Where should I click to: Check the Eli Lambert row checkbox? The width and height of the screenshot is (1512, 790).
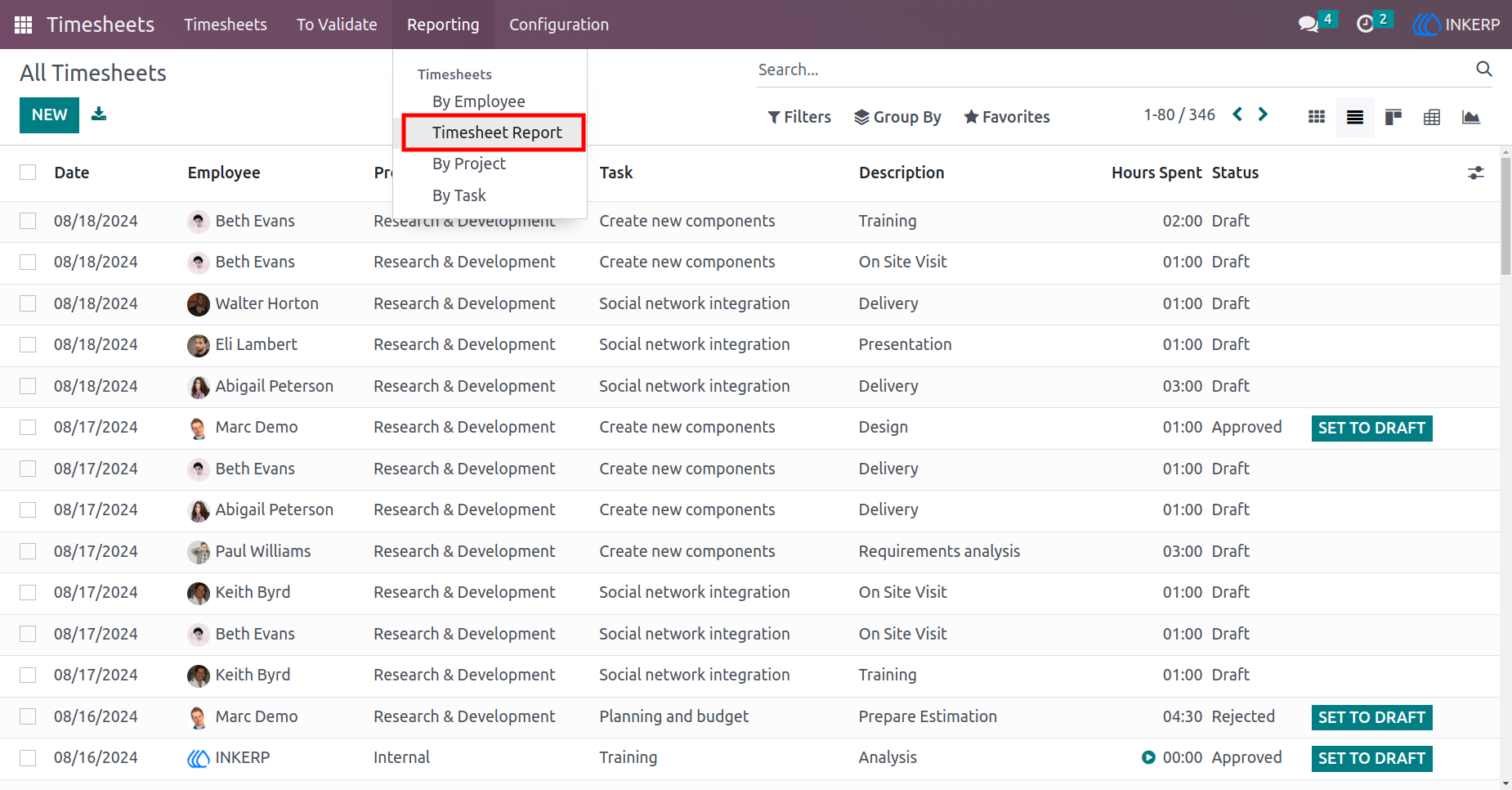coord(28,344)
